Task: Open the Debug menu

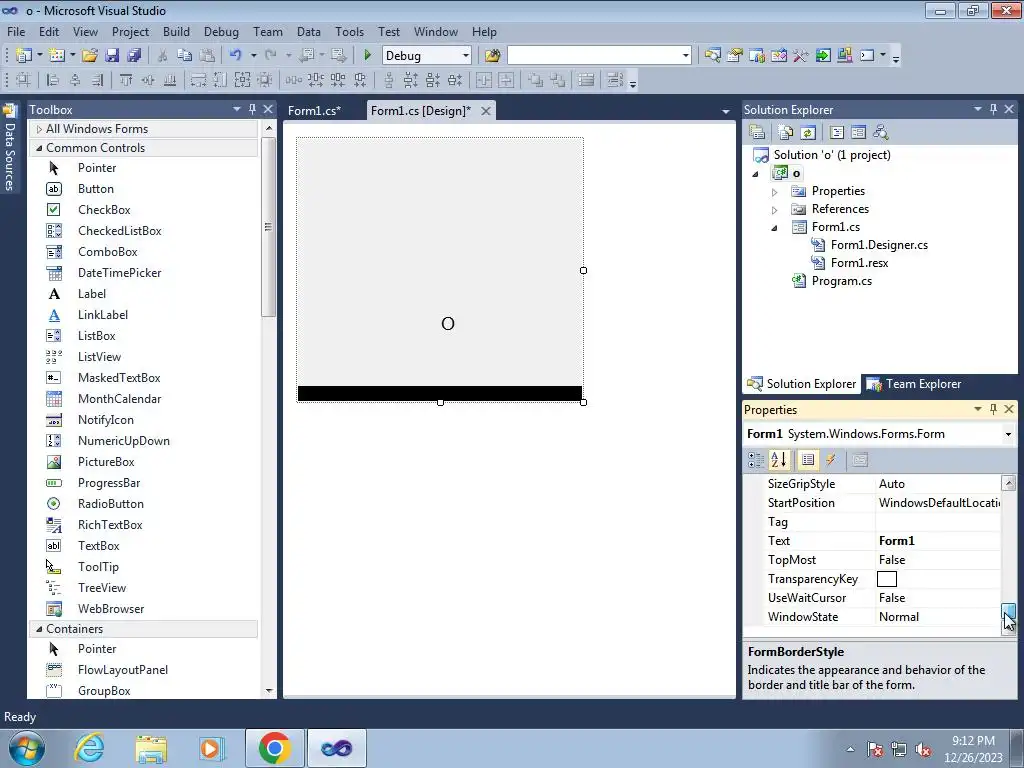Action: (221, 31)
